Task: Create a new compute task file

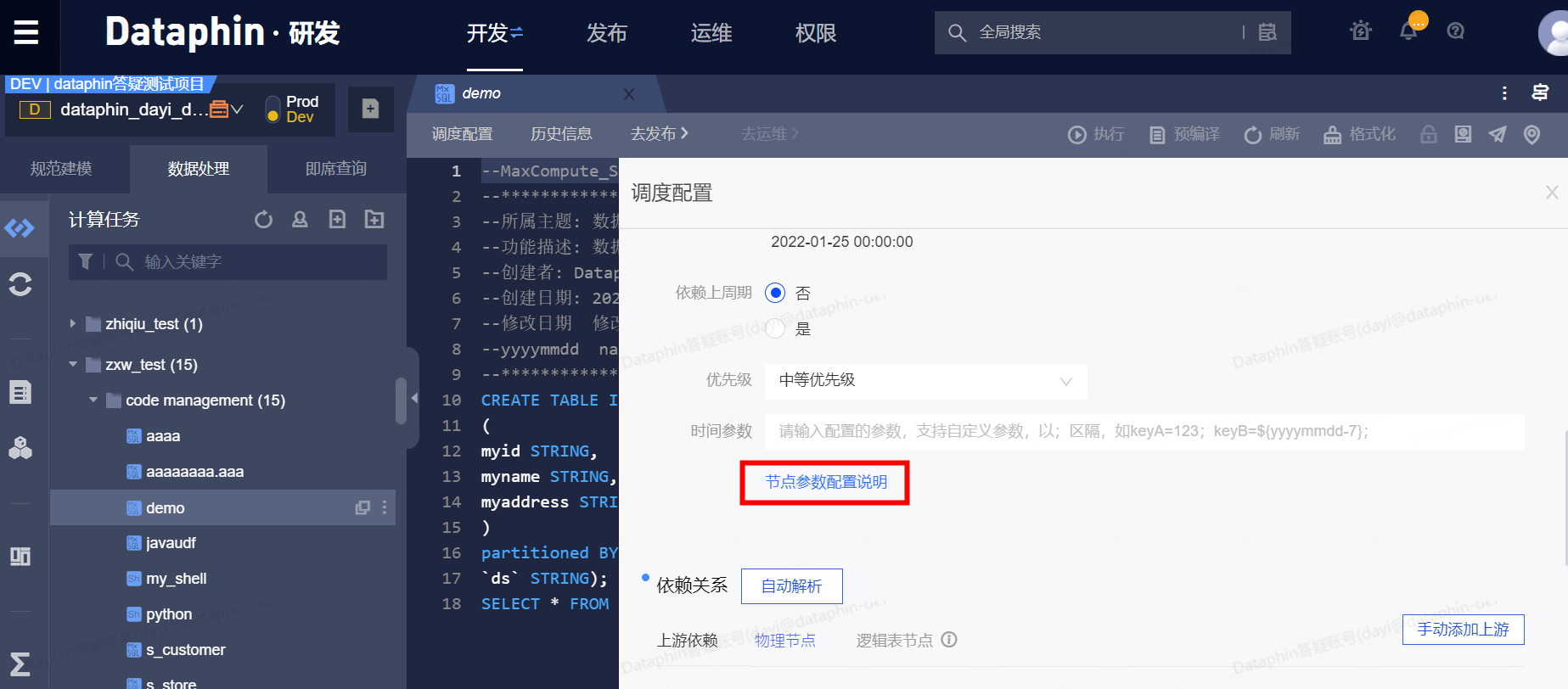Action: click(x=337, y=220)
